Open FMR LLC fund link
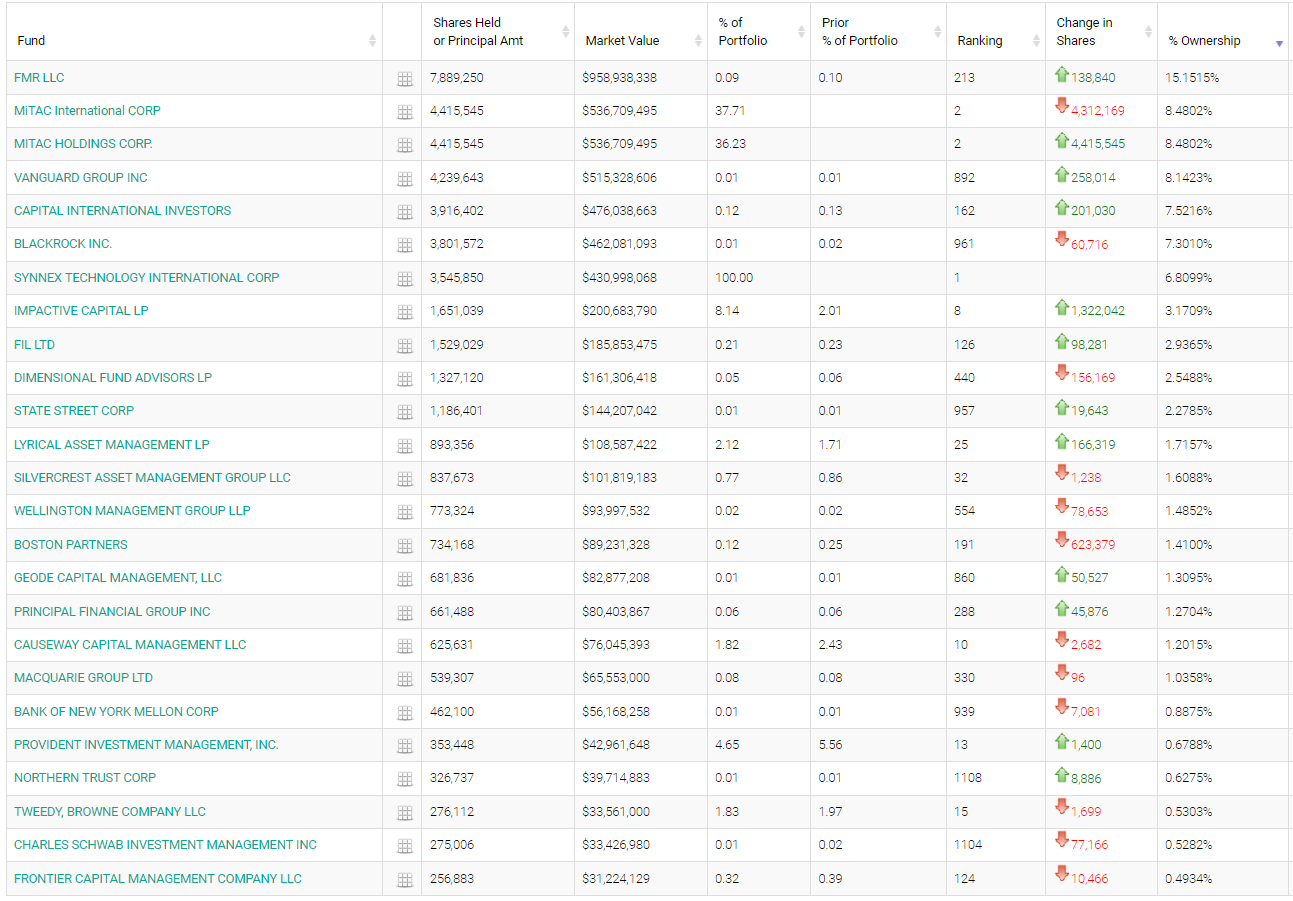1293x901 pixels. coord(39,78)
